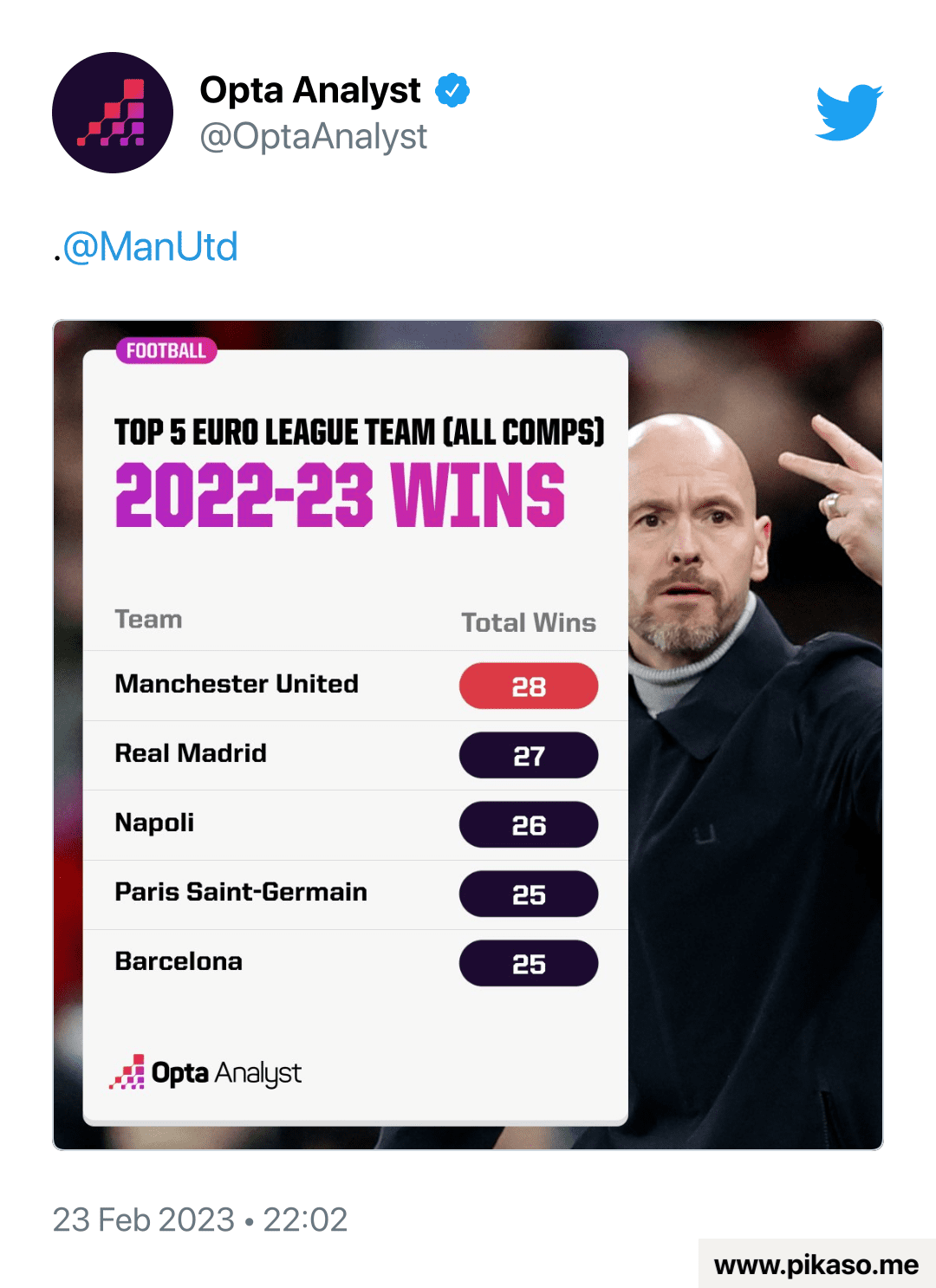
Task: Click the FOOTBALL category tag
Action: pos(166,351)
